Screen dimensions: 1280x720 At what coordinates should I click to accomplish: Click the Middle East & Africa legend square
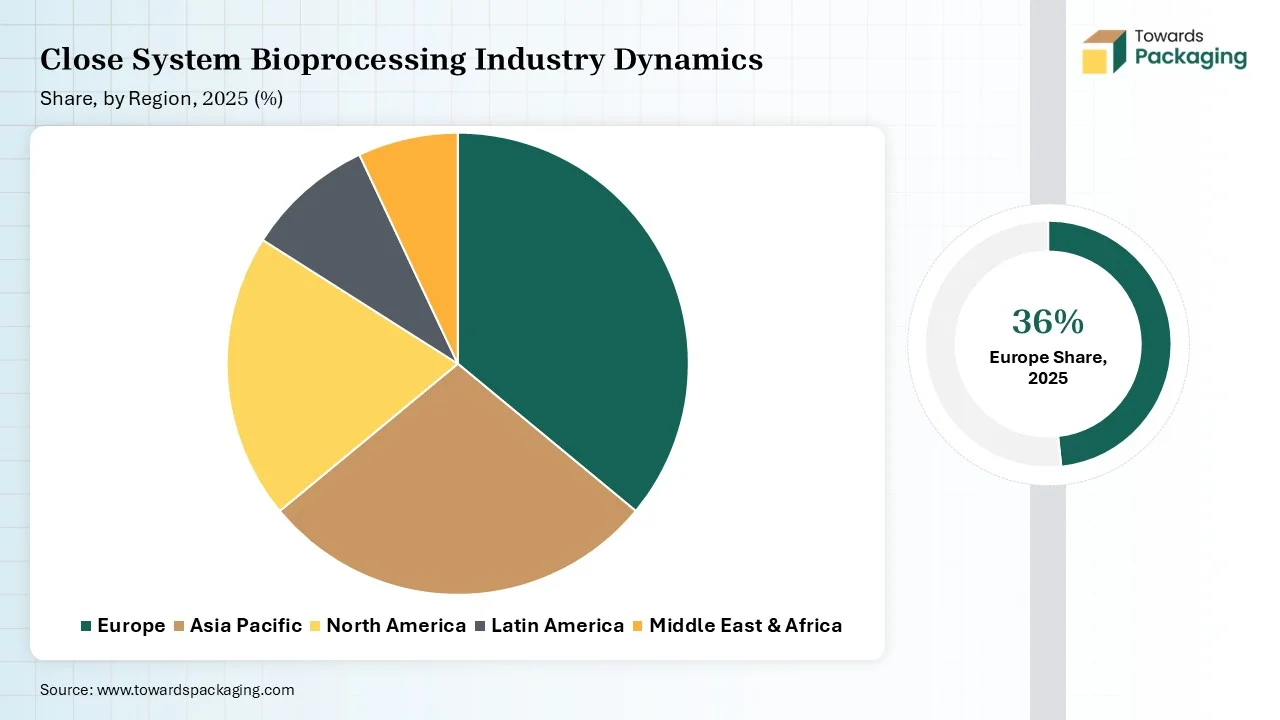pyautogui.click(x=638, y=626)
